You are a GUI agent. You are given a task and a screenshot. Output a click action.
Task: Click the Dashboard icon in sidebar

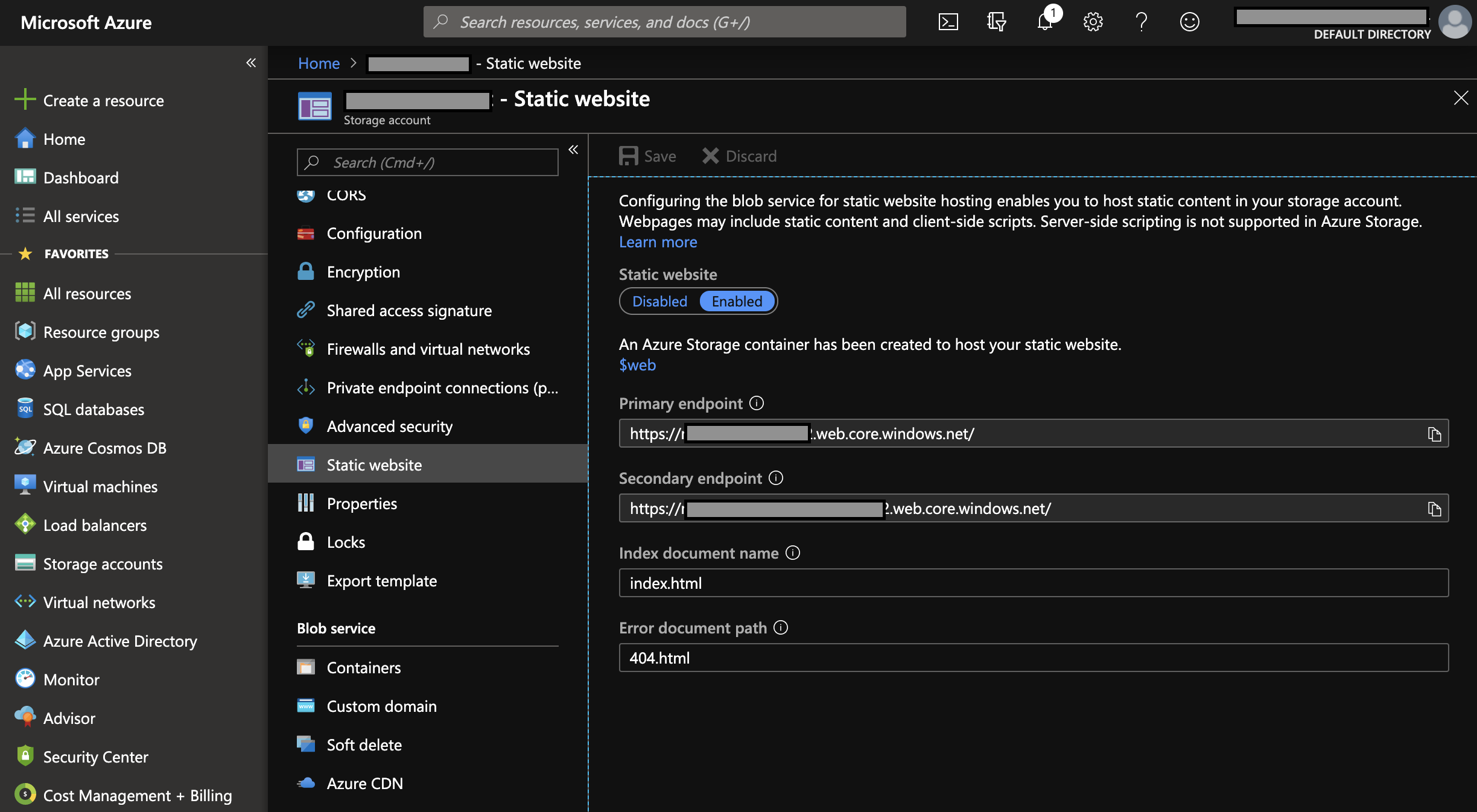tap(25, 177)
